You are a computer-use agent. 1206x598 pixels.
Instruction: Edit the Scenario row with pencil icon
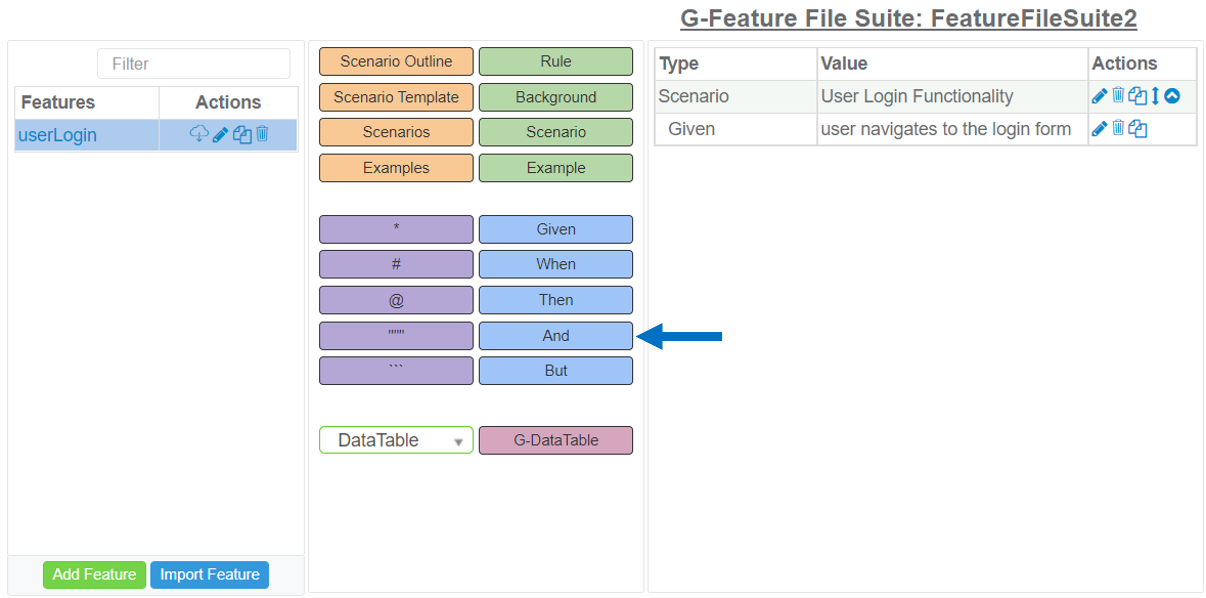tap(1100, 97)
